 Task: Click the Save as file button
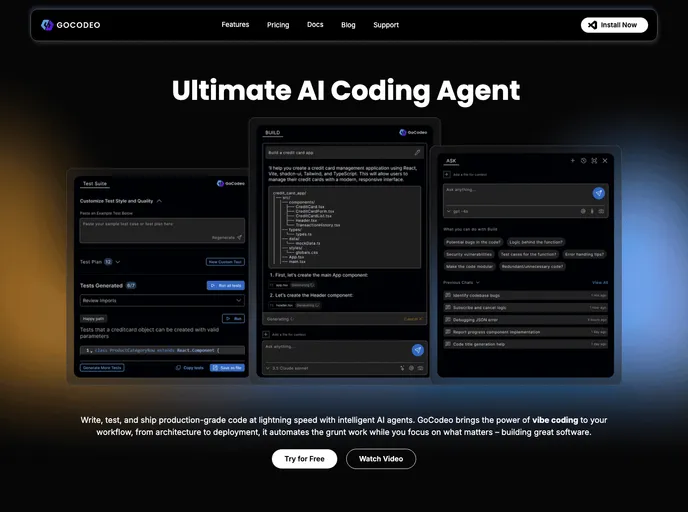click(227, 368)
